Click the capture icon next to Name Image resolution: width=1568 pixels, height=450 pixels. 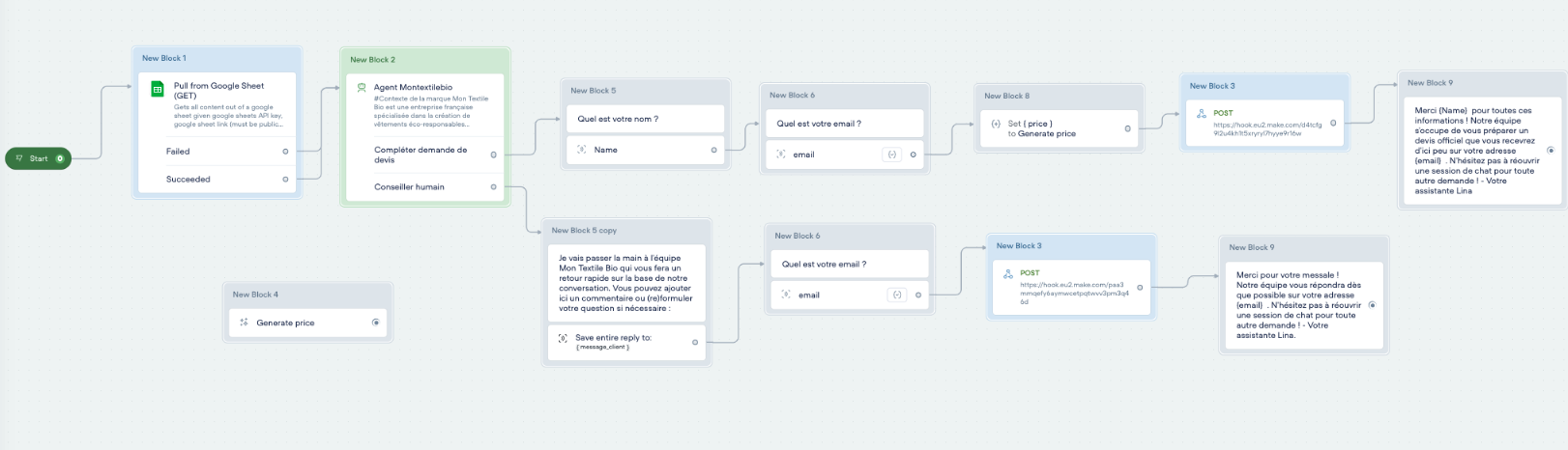click(582, 150)
